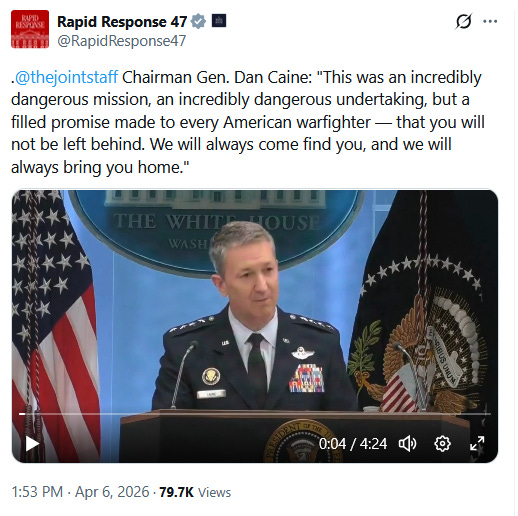Click the 0:04 / 4:24 time display
Screen dimensions: 518x516
353,444
